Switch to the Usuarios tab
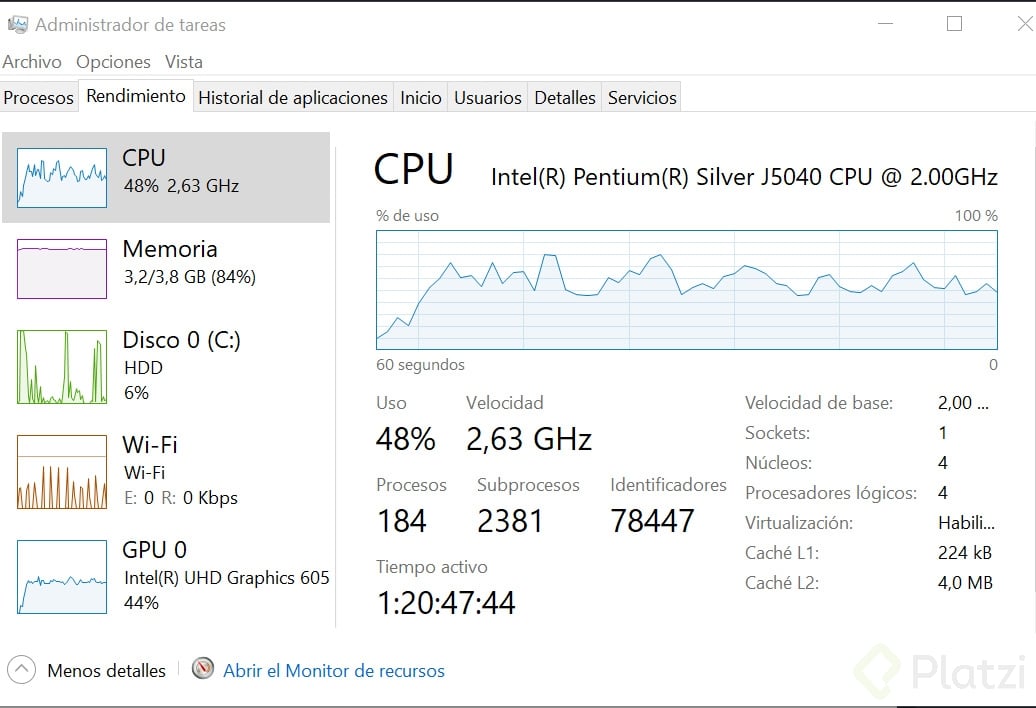 (488, 98)
